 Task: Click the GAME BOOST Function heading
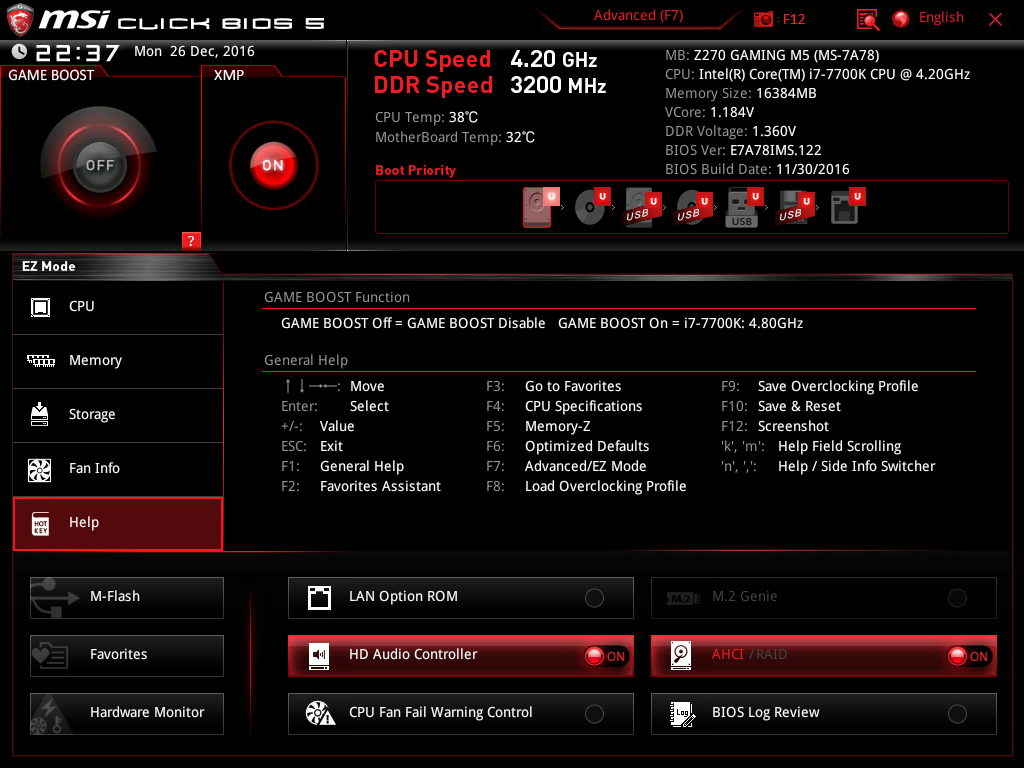click(x=337, y=297)
